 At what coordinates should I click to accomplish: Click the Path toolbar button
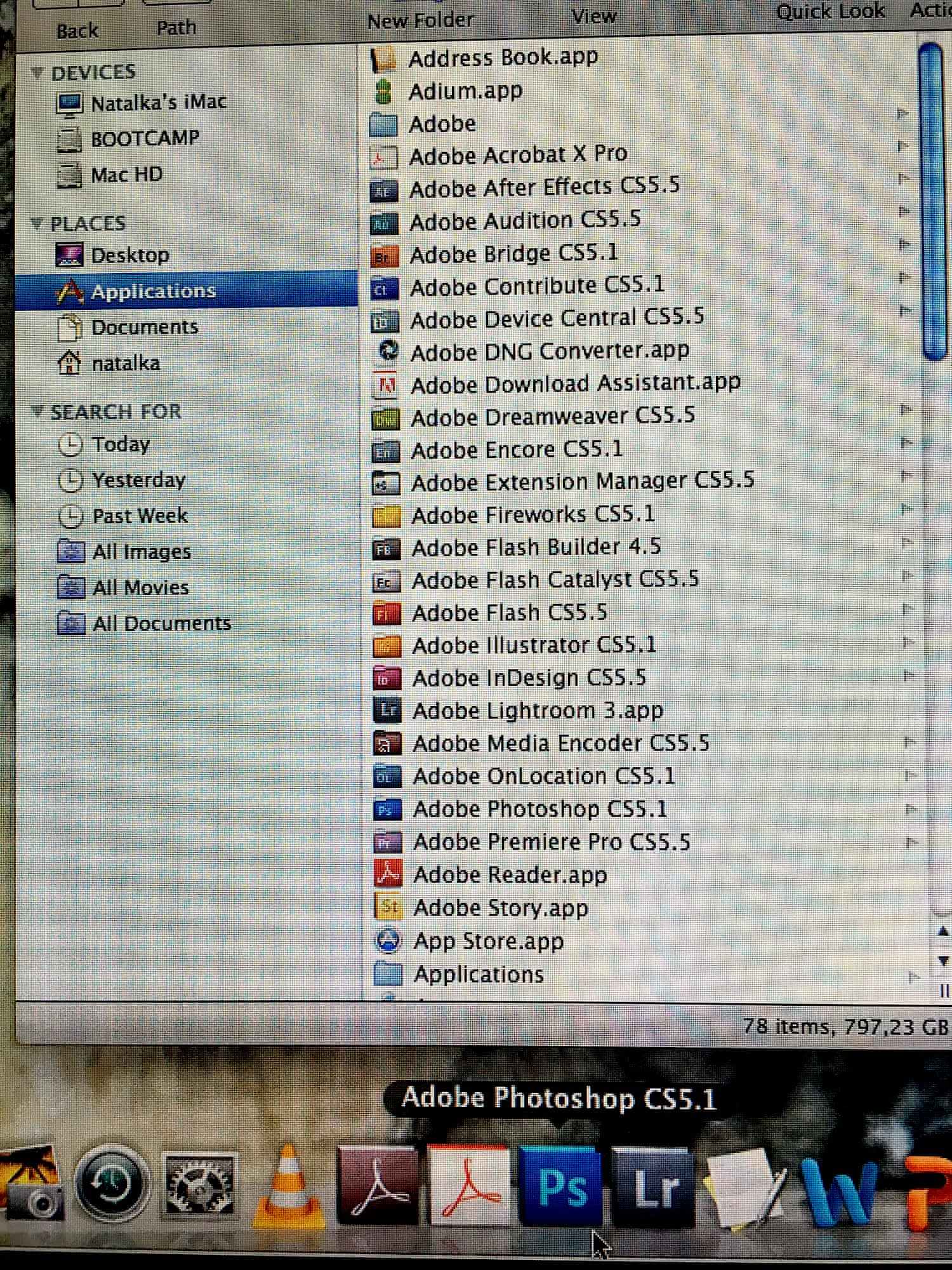pyautogui.click(x=176, y=28)
